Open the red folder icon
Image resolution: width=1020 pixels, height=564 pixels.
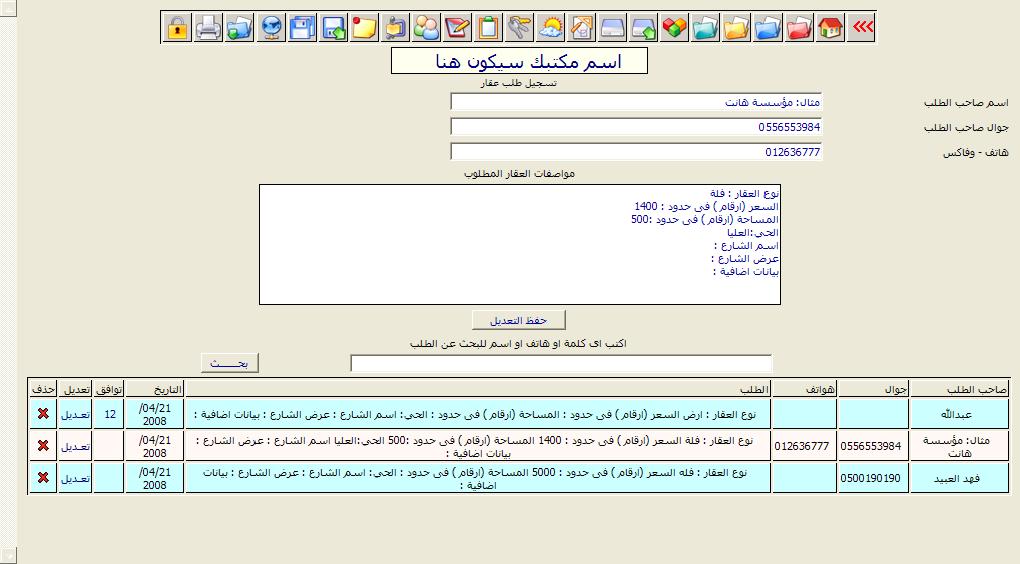(799, 27)
